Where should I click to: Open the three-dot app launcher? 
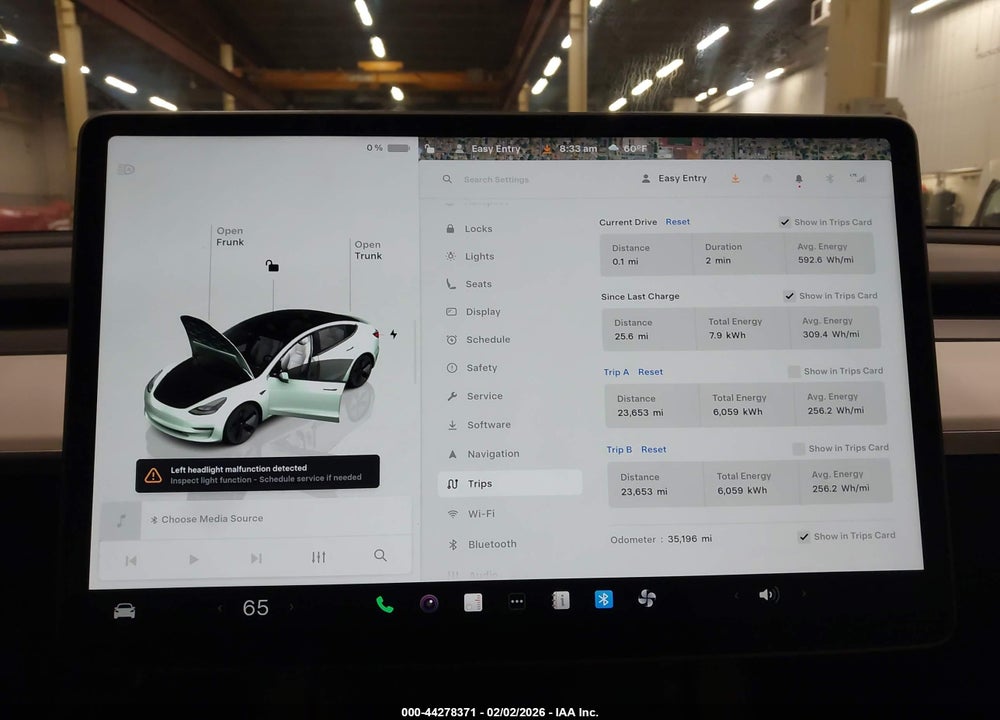tap(517, 601)
